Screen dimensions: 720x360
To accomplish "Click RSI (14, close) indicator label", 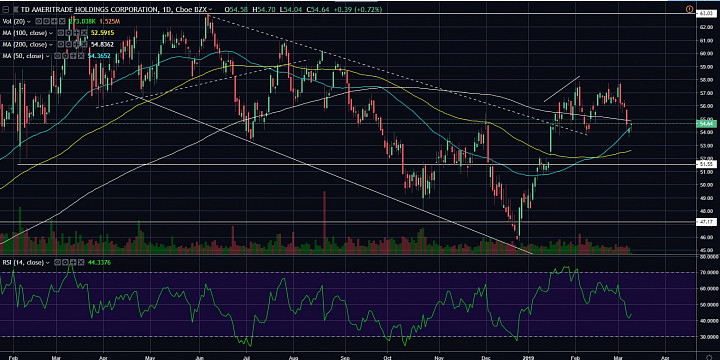I will coord(23,263).
